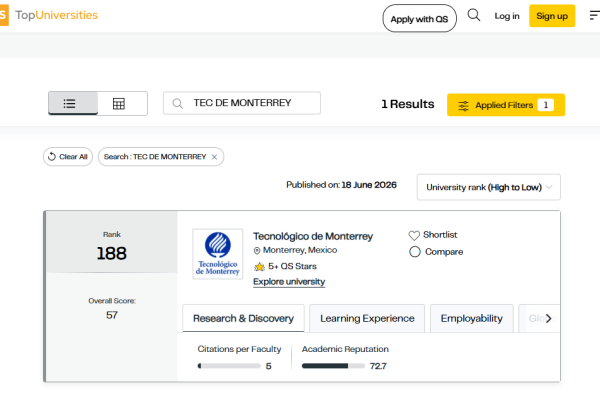
Task: Click the filter sliders icon
Action: [x=463, y=106]
